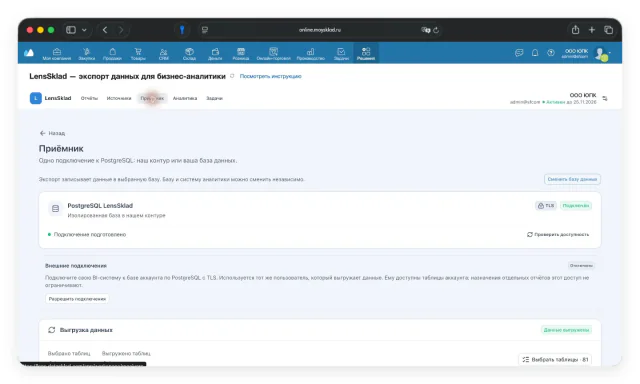
Task: Open Товары goods section
Action: coord(138,54)
